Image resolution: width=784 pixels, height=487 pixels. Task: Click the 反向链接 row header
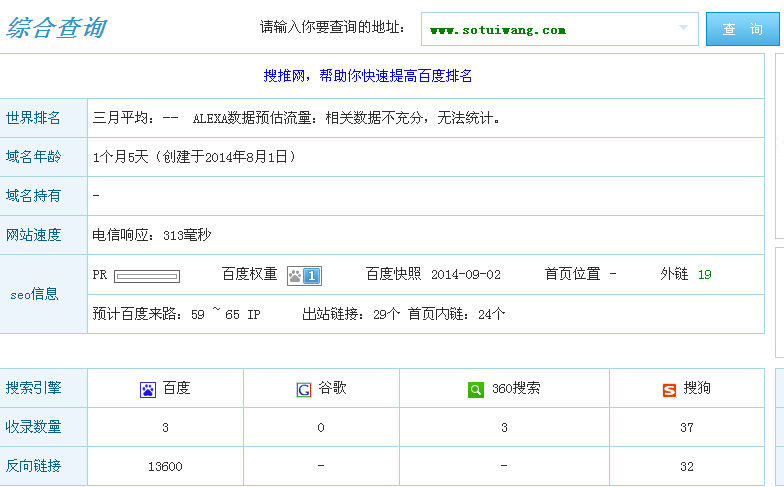click(33, 466)
